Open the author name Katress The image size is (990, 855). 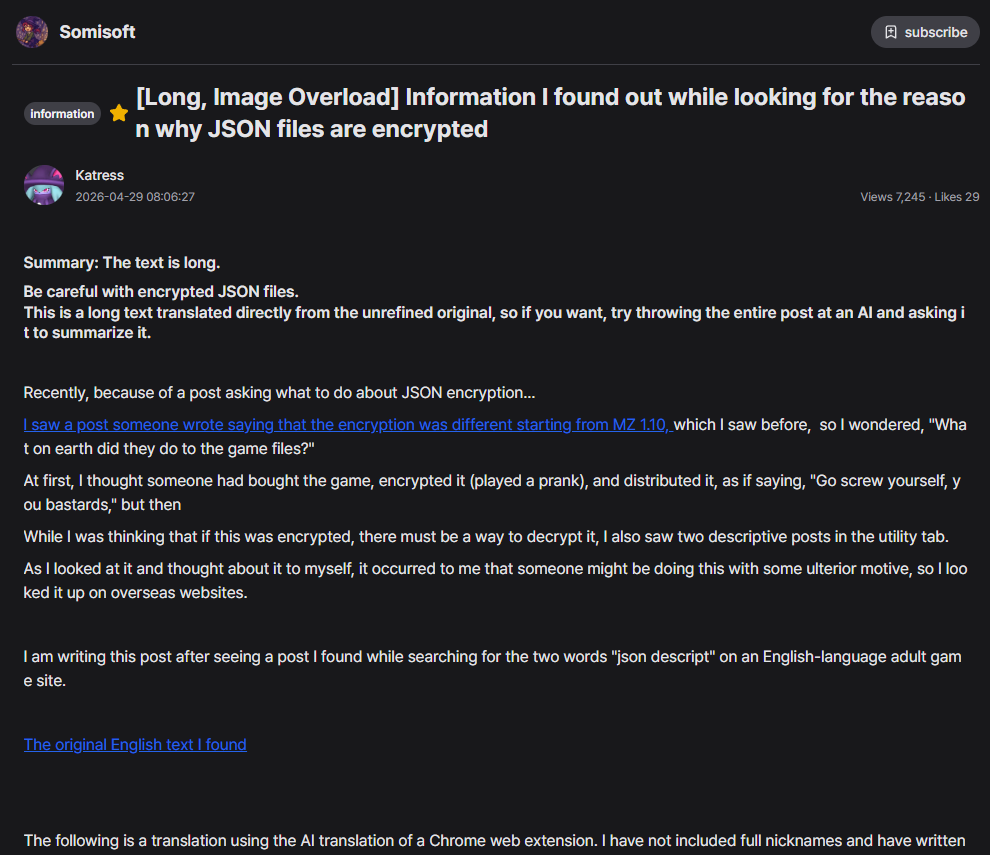tap(100, 175)
